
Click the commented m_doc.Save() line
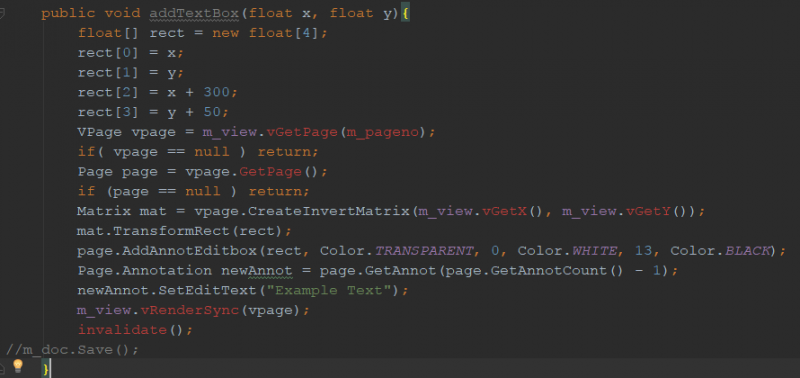[x=72, y=350]
